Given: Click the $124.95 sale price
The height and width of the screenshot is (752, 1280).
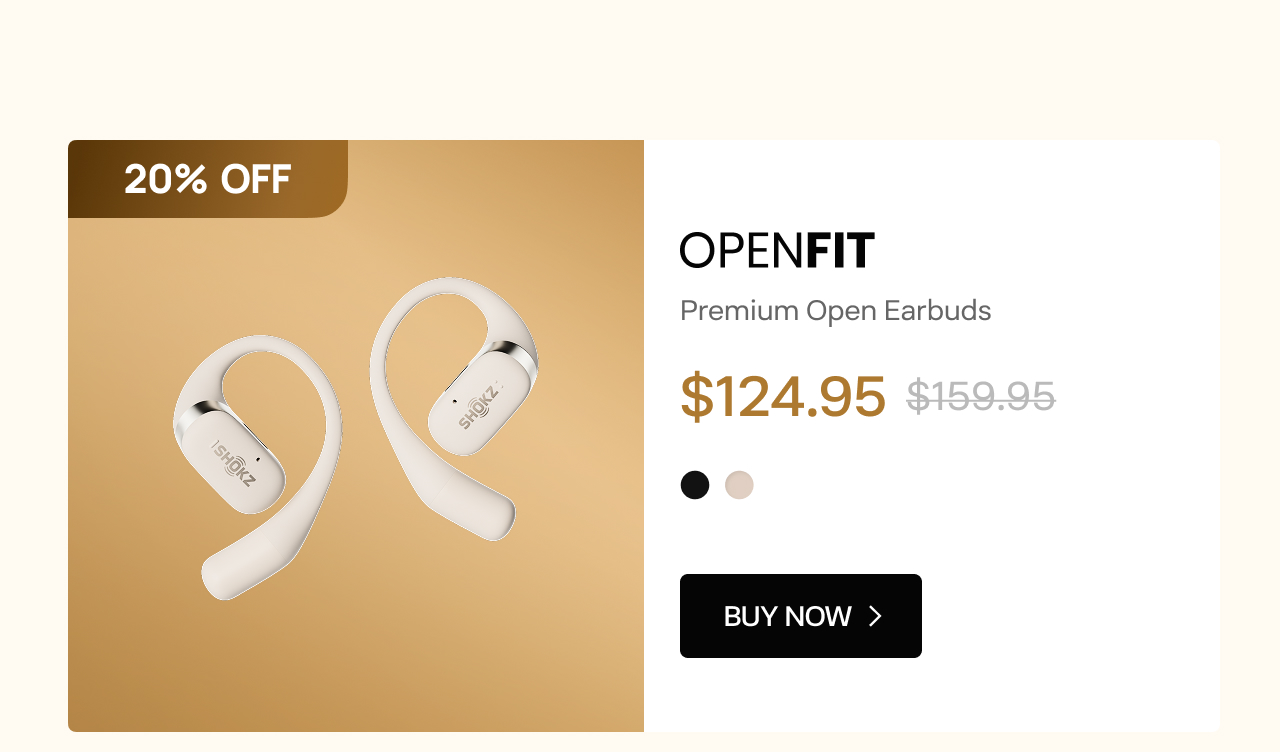Looking at the screenshot, I should pos(783,396).
